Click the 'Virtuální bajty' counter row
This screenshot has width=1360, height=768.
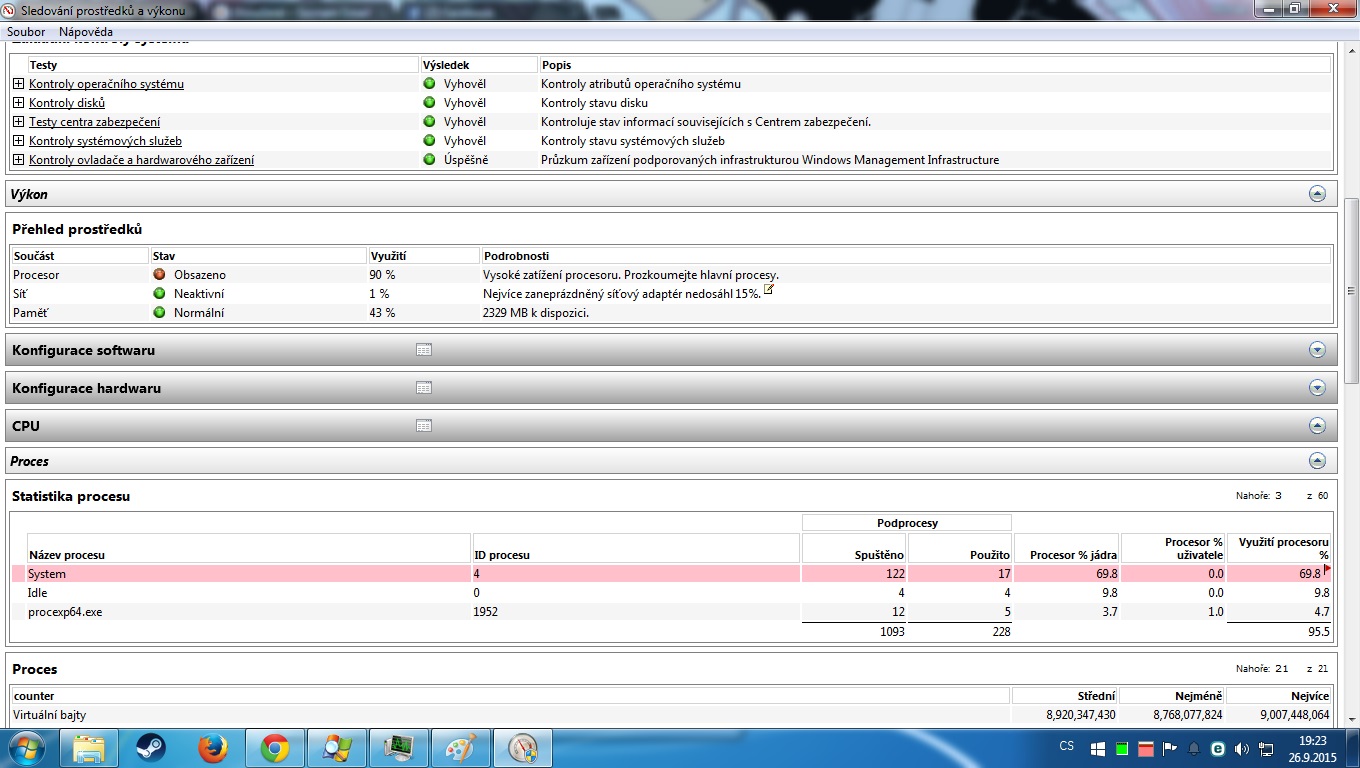coord(672,715)
